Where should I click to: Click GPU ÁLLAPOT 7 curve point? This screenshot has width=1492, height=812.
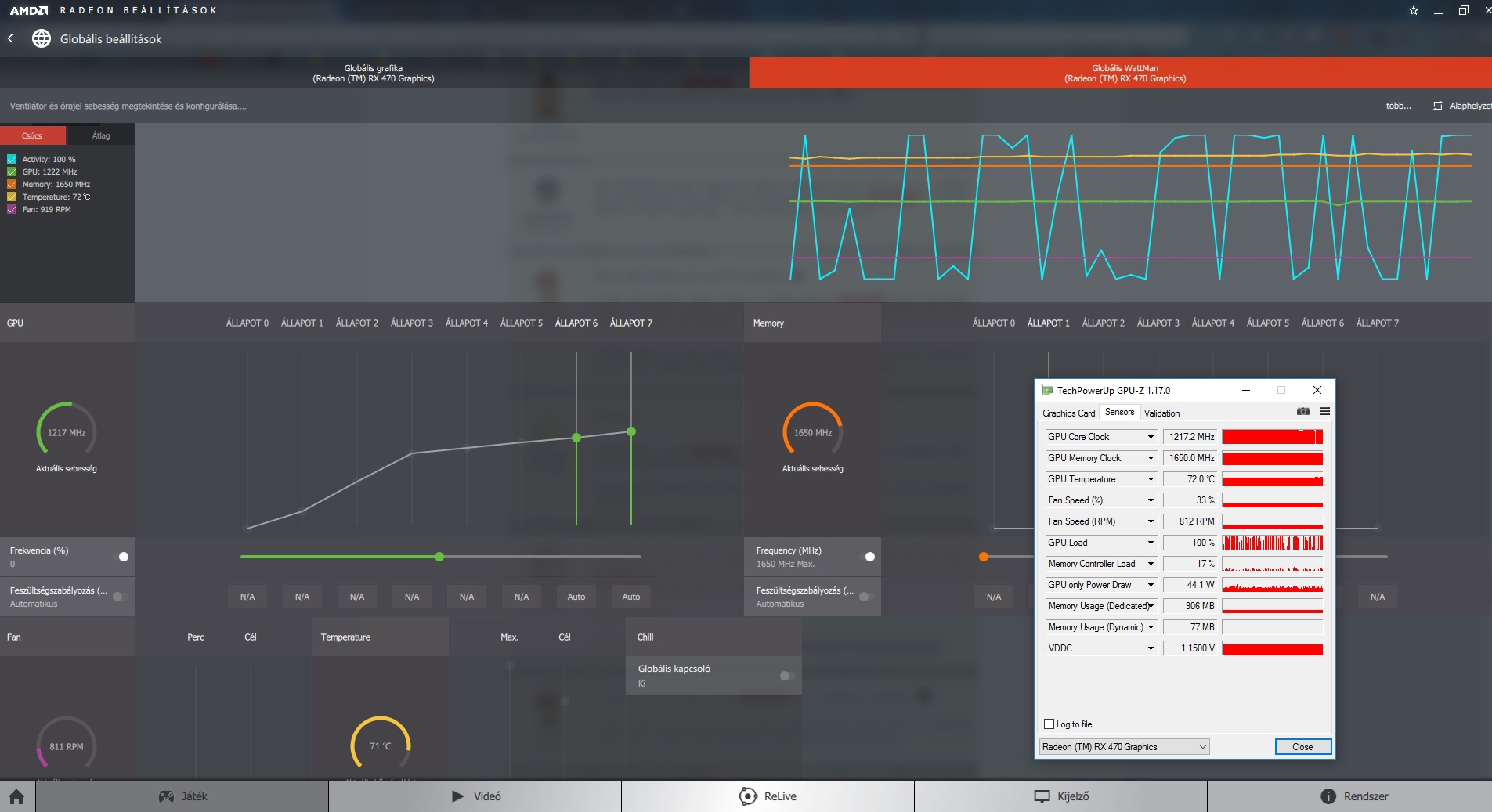tap(631, 431)
